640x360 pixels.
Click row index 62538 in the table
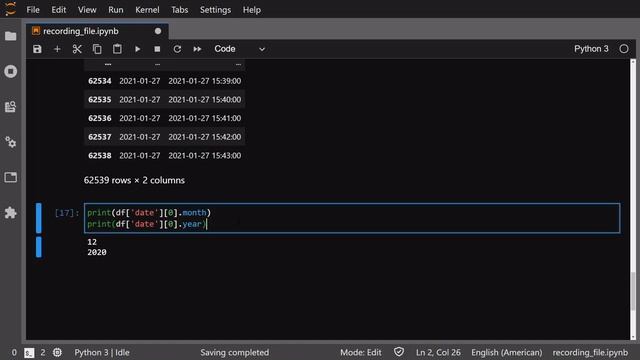(100, 156)
